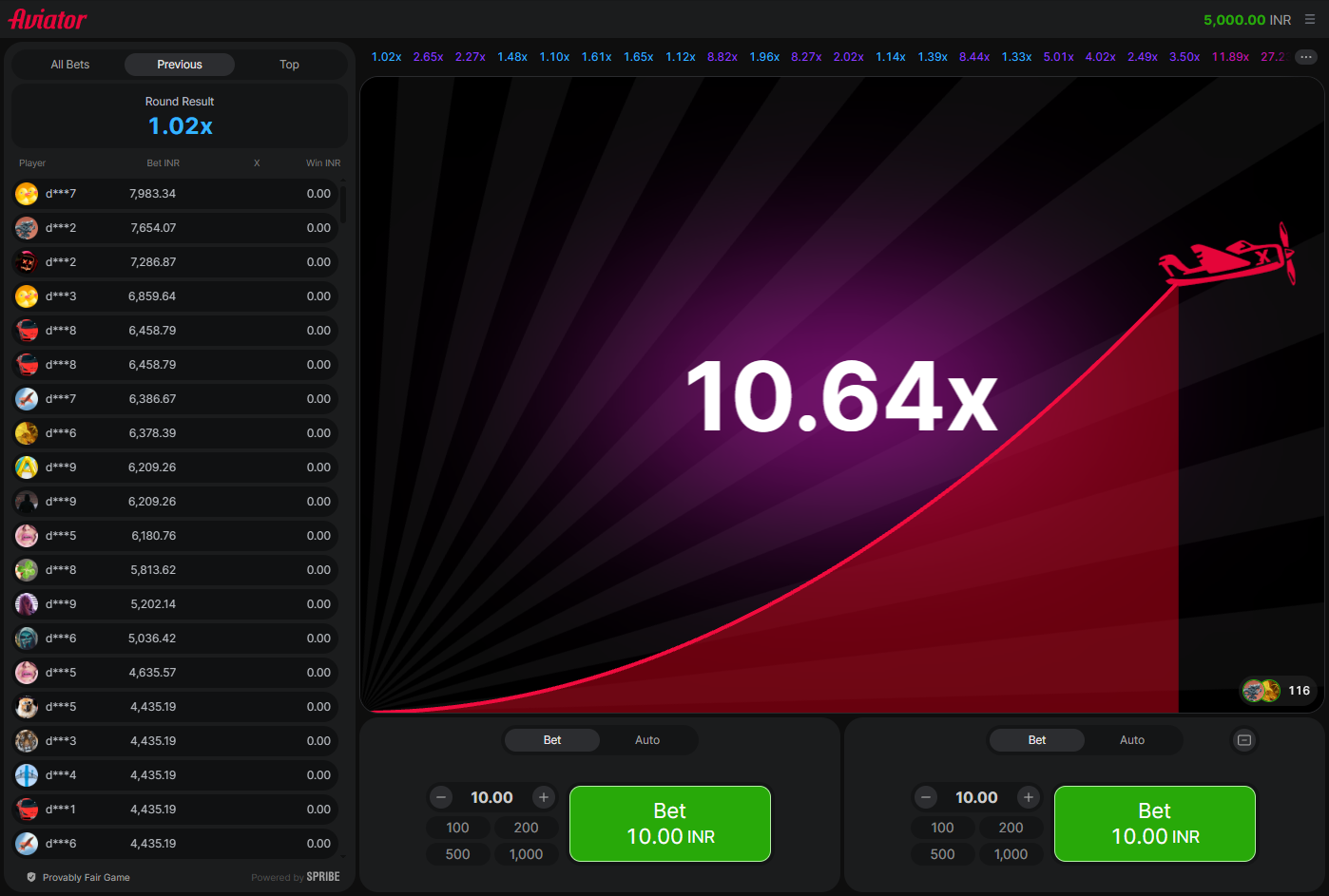Expand round history with the three-dots button

pos(1306,57)
